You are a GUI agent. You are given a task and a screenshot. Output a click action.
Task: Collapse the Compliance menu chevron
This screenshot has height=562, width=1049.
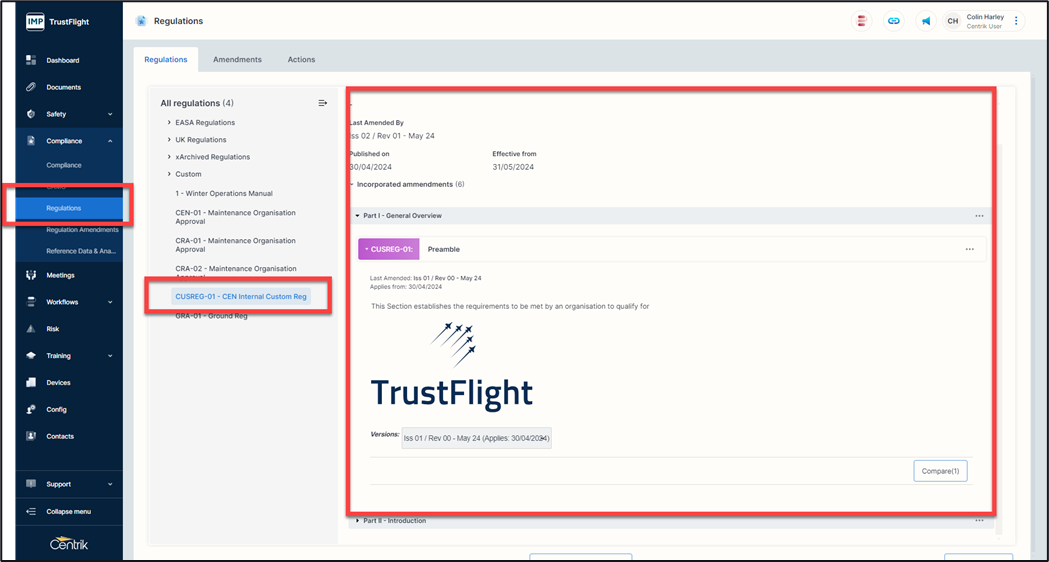pos(110,141)
